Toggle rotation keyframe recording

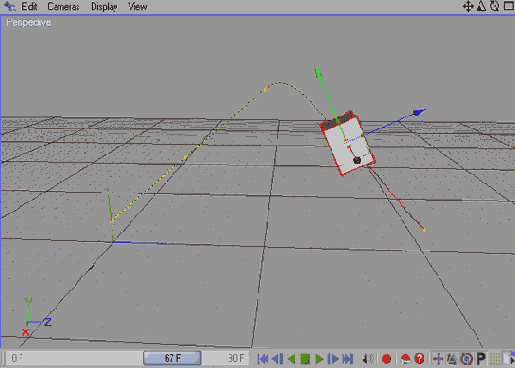[x=466, y=359]
